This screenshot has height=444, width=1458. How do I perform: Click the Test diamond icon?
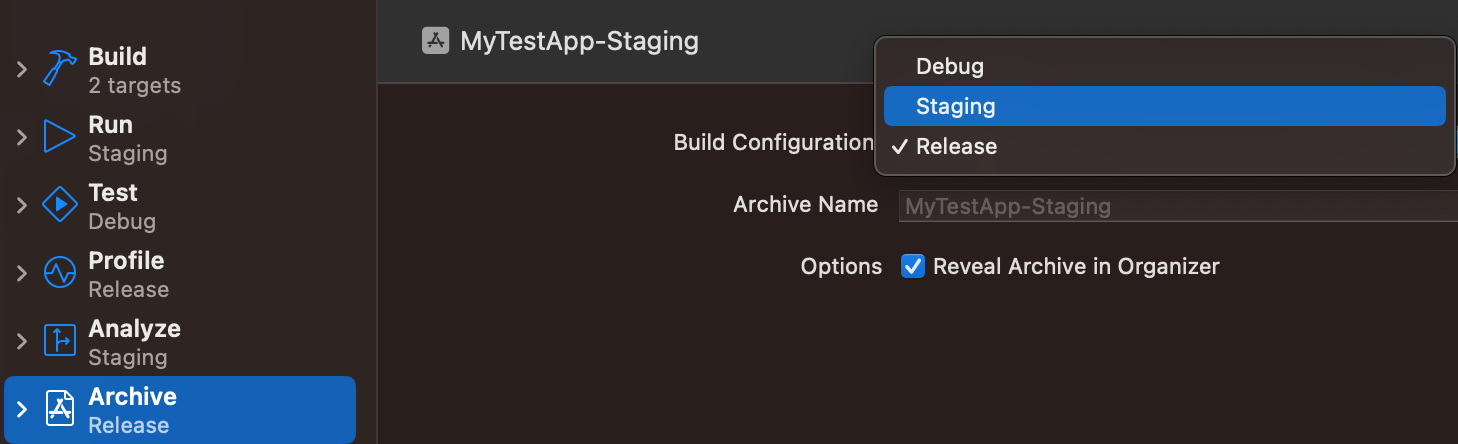(x=60, y=205)
